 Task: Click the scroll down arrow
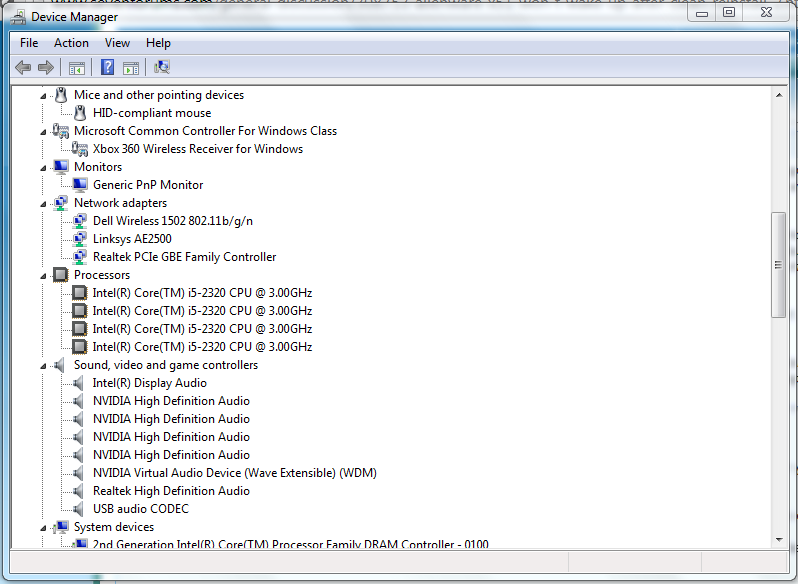tap(779, 540)
